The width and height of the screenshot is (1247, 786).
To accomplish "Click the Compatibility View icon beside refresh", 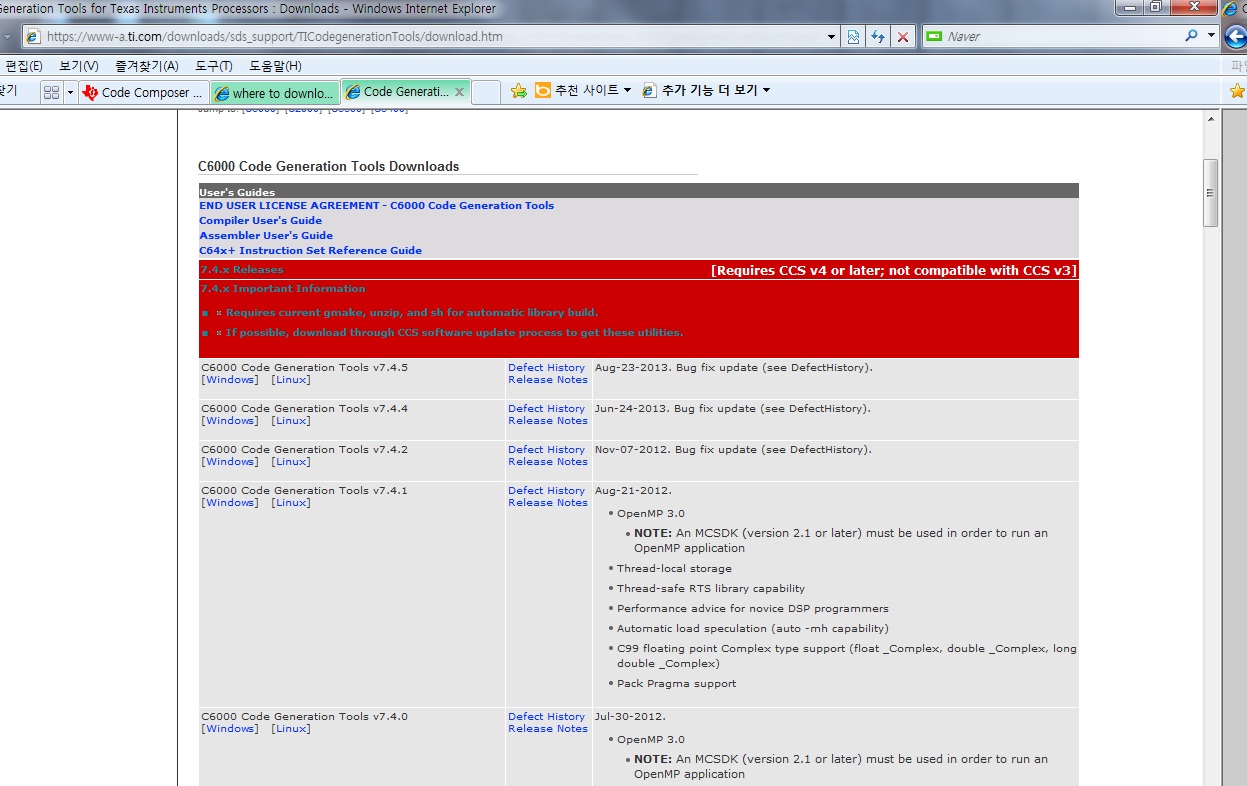I will click(853, 36).
